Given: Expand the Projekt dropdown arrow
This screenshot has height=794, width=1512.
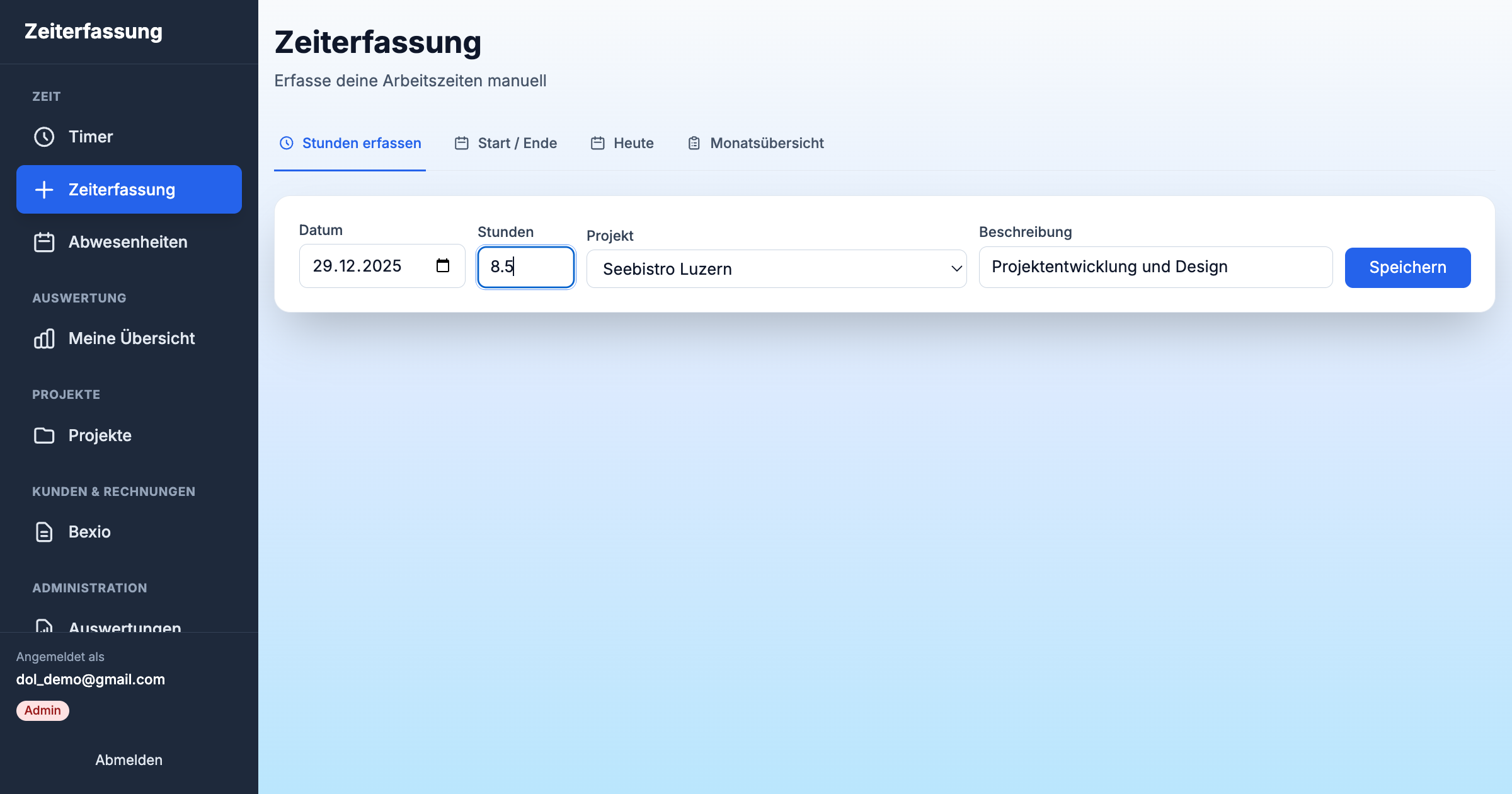Looking at the screenshot, I should (956, 269).
